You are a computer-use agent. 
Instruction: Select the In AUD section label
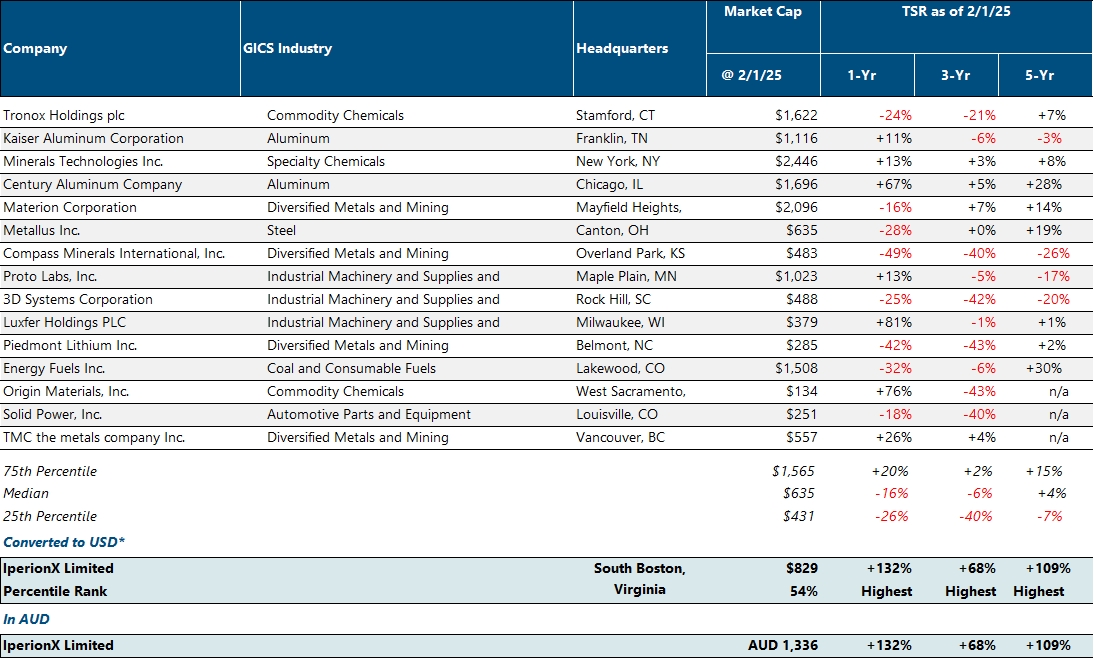coord(26,620)
